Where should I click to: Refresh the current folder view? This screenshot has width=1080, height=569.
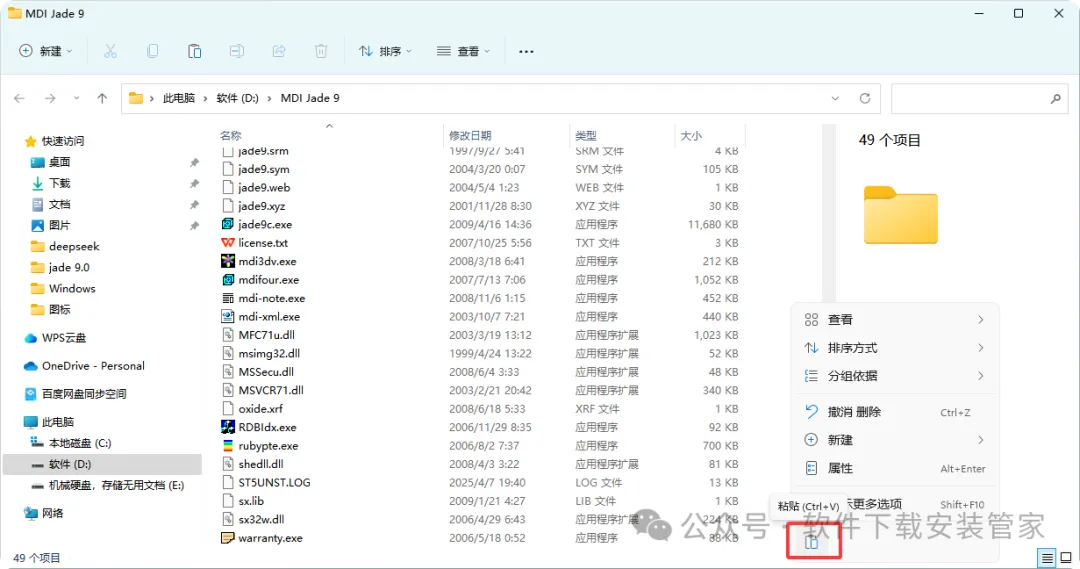click(x=864, y=99)
